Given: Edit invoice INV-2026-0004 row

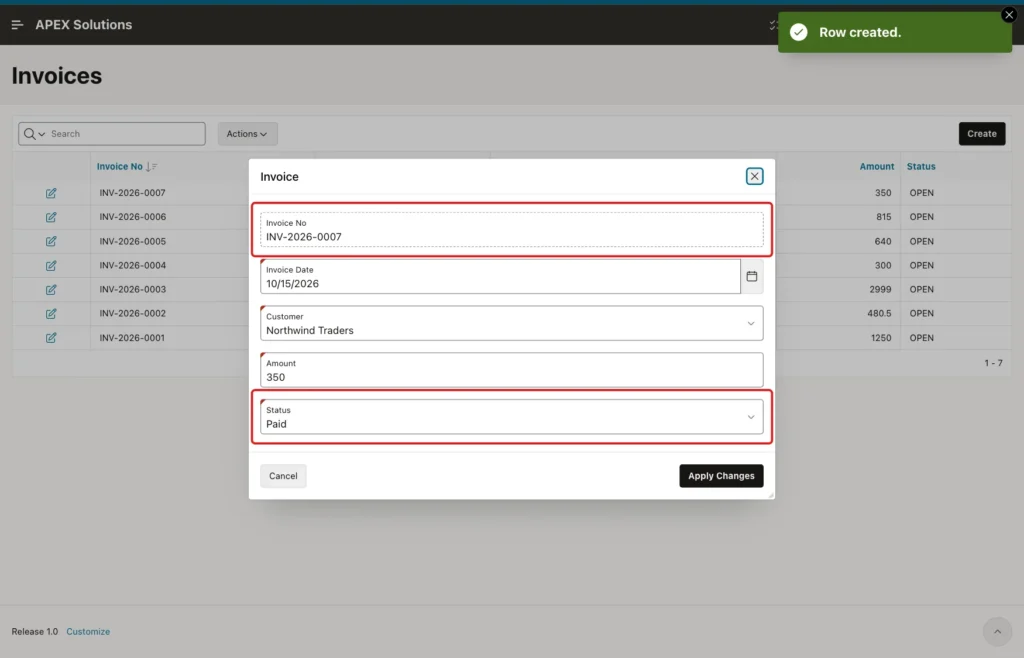Looking at the screenshot, I should [51, 266].
